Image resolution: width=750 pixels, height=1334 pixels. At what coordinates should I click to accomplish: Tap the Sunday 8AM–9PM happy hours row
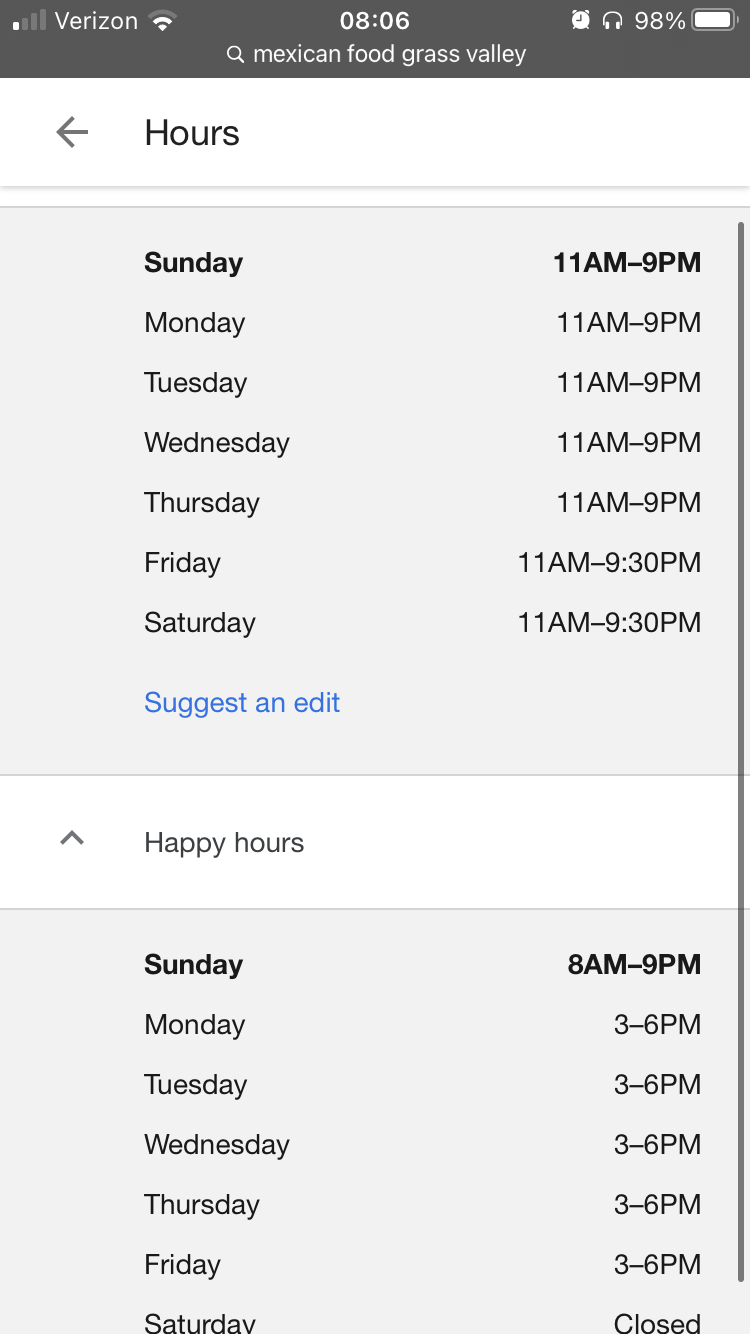click(422, 965)
